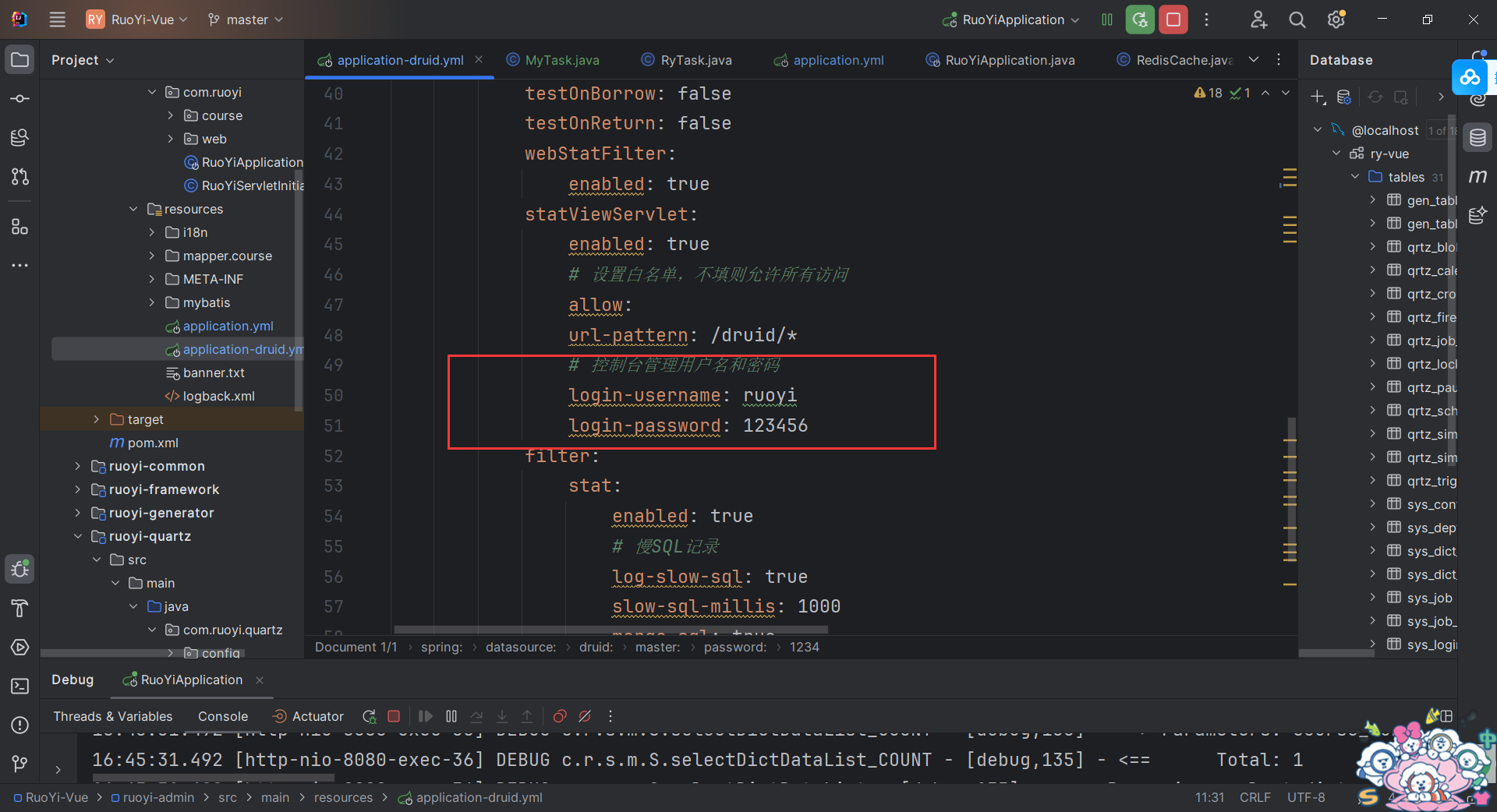
Task: Open the main hamburger menu
Action: pos(58,19)
